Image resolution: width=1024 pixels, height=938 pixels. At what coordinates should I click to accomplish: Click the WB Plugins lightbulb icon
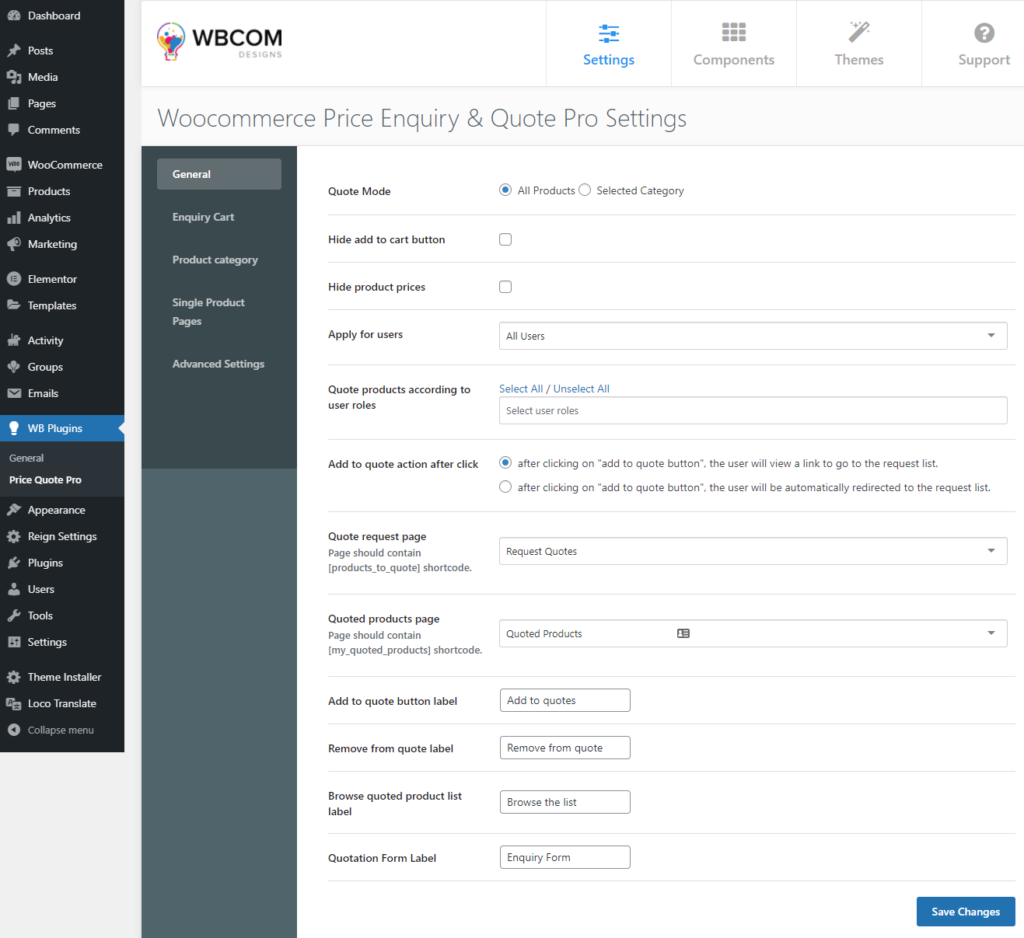point(14,429)
